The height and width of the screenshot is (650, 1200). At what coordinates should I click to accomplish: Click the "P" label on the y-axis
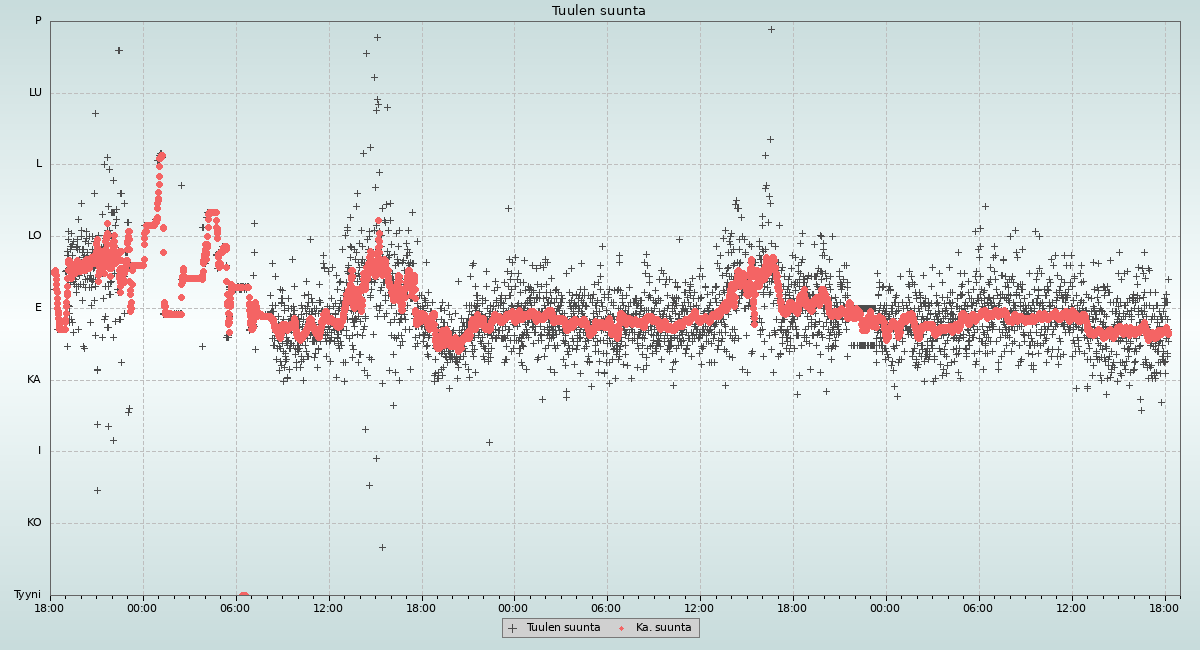[x=38, y=21]
